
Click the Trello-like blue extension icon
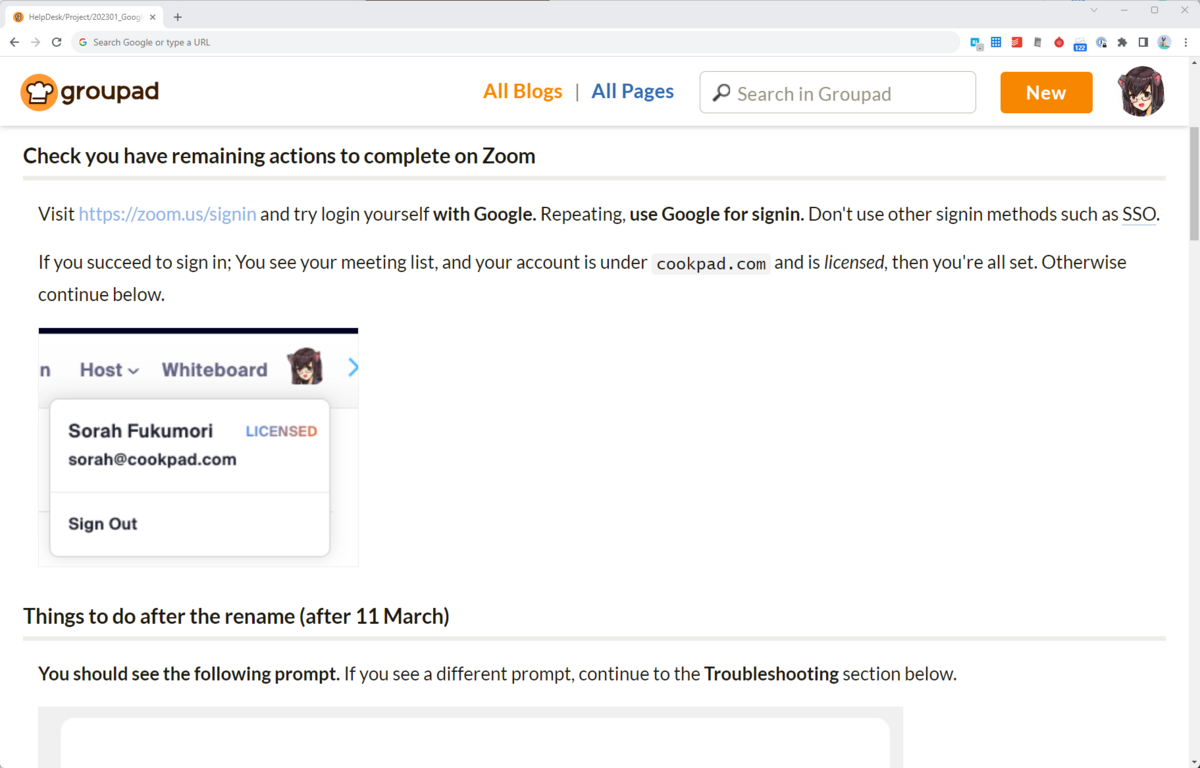976,43
